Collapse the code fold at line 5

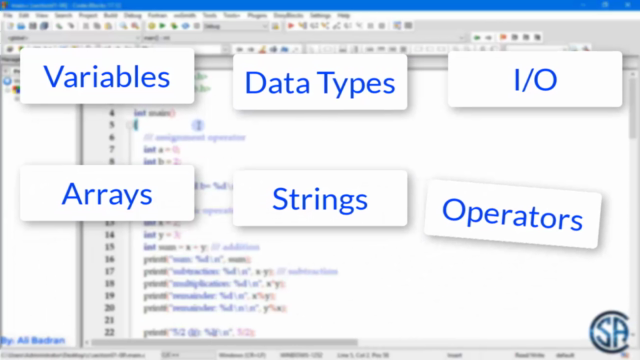click(x=130, y=125)
